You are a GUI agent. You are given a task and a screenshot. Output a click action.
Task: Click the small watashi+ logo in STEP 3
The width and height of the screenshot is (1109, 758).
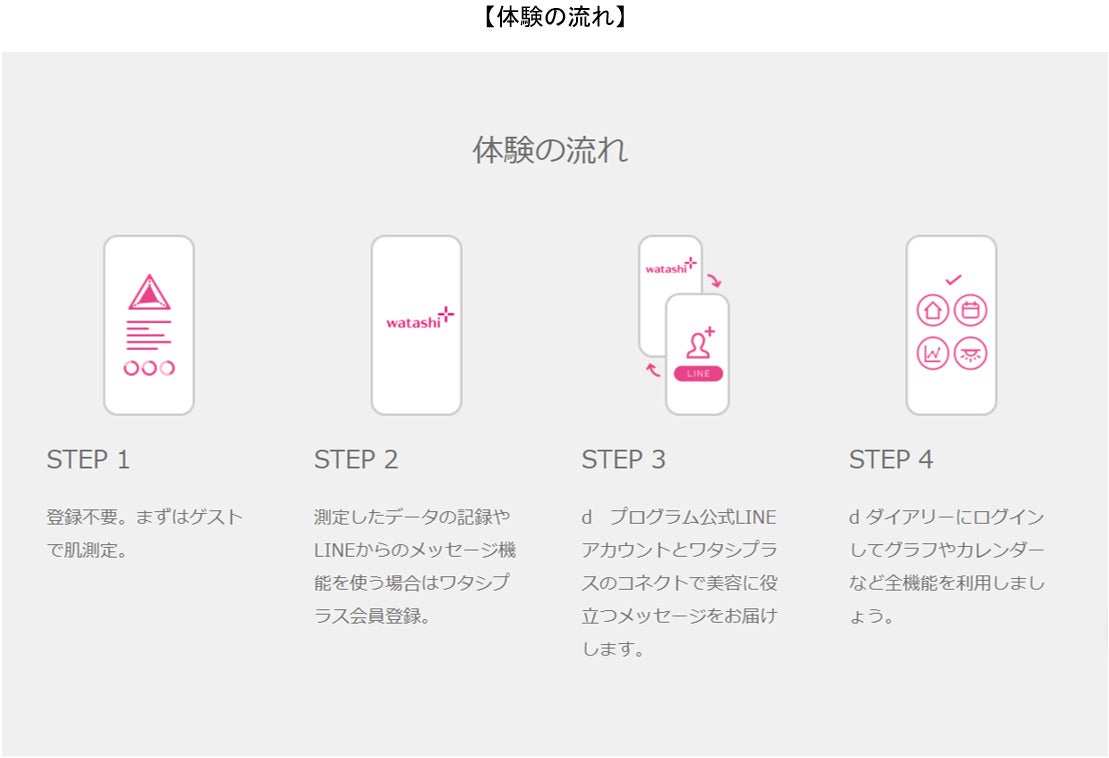tap(670, 266)
